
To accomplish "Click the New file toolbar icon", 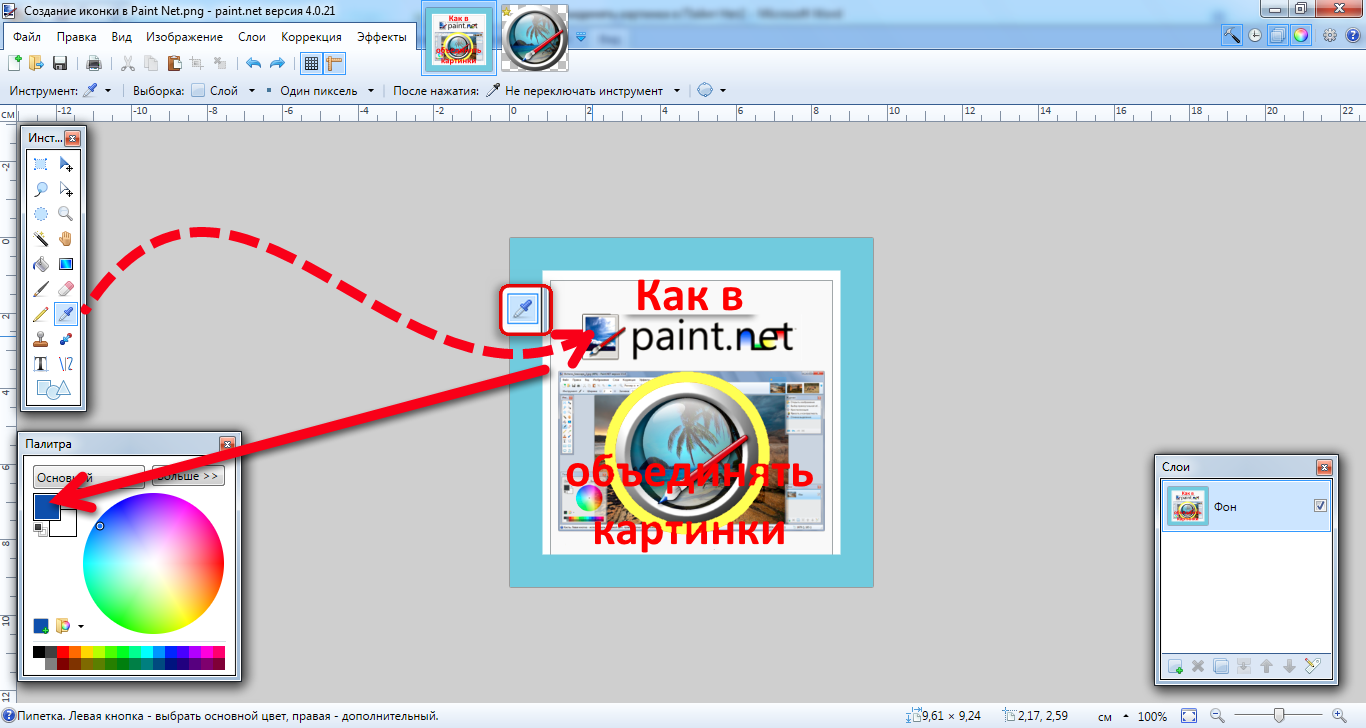I will (14, 63).
